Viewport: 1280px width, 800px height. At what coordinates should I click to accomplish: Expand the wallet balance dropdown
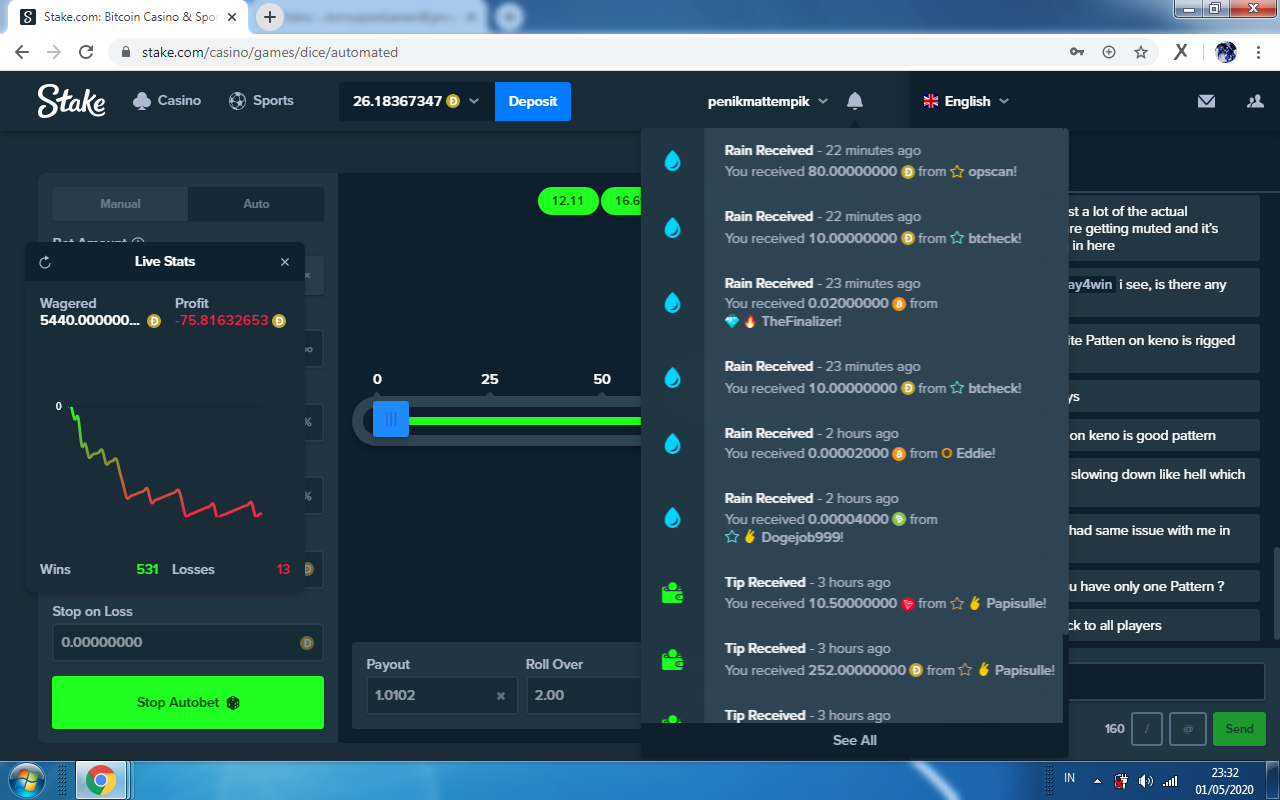[417, 101]
